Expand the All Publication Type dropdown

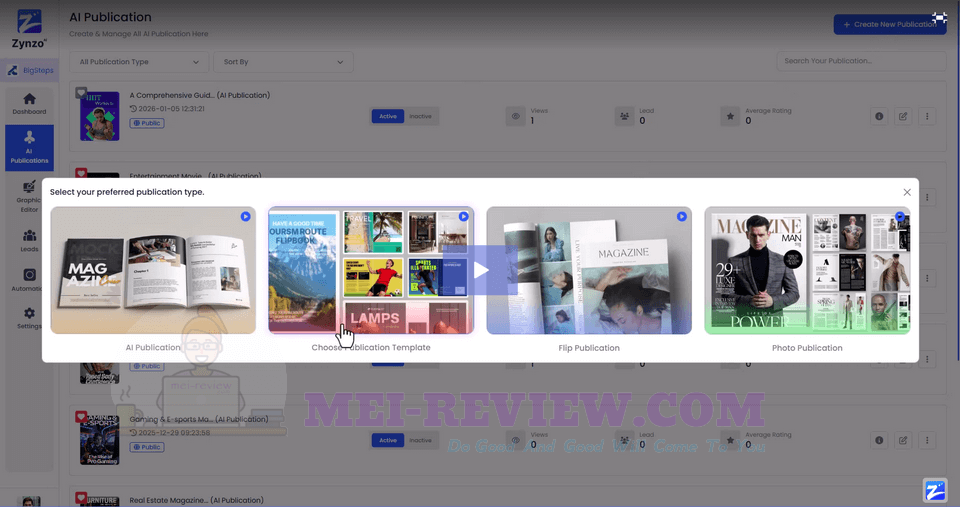(139, 62)
